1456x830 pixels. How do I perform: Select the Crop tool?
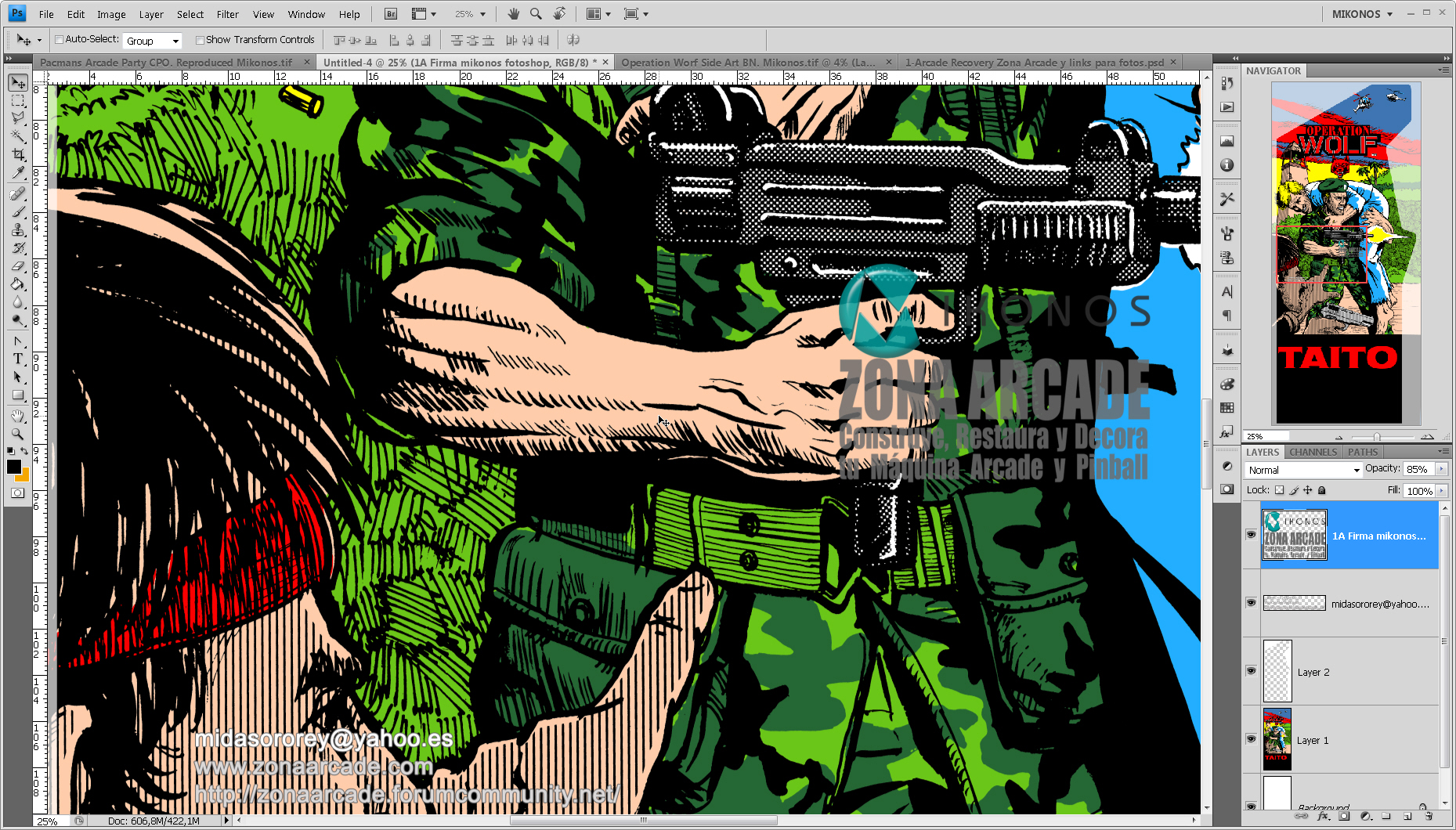[17, 153]
